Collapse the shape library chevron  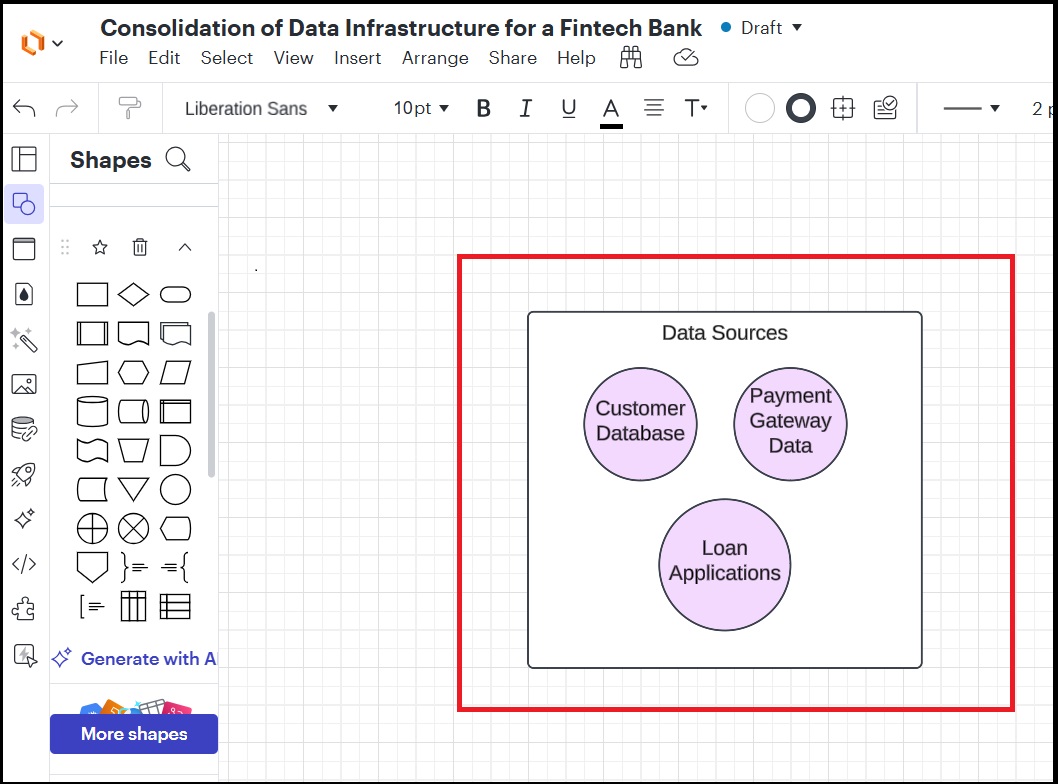[184, 247]
